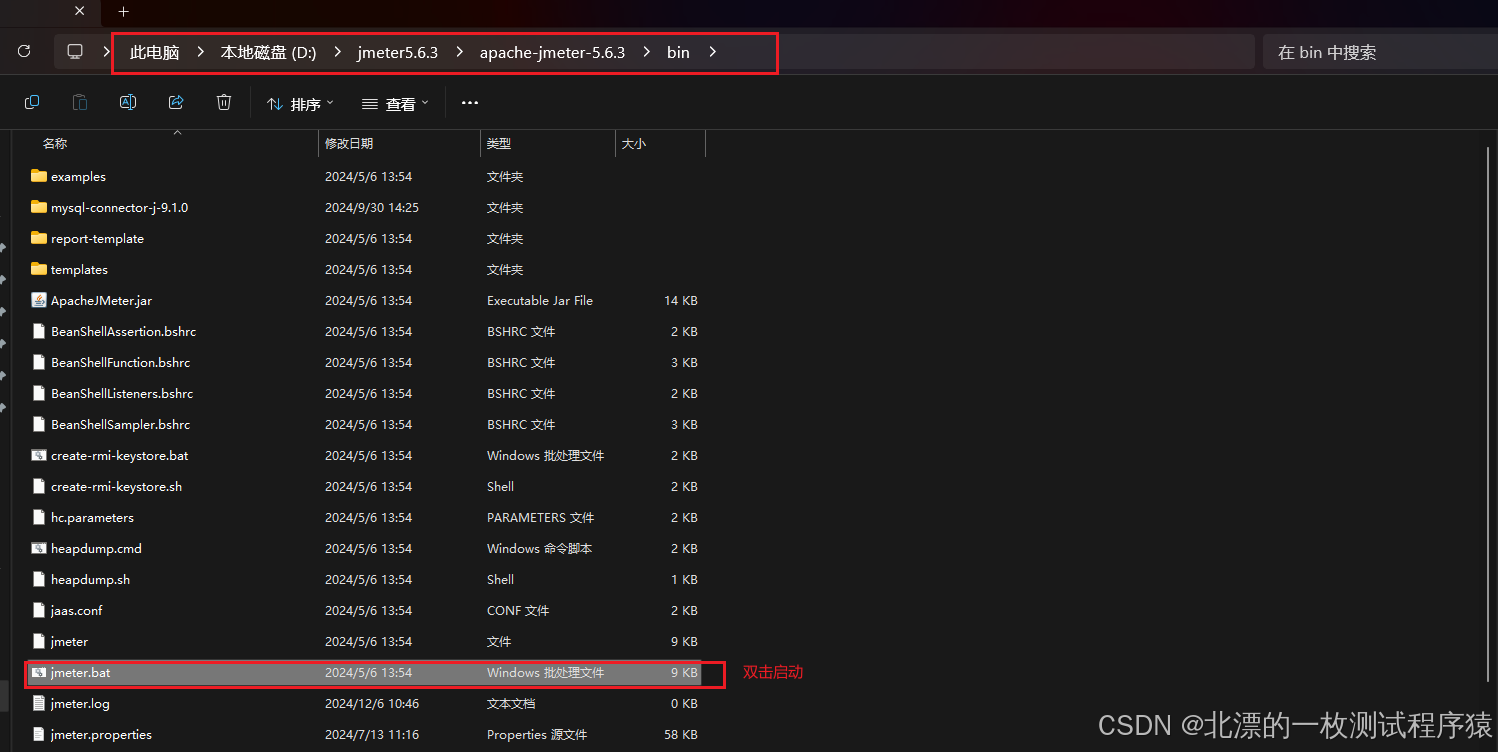Click Windows 命令脚本 type cell

(539, 548)
